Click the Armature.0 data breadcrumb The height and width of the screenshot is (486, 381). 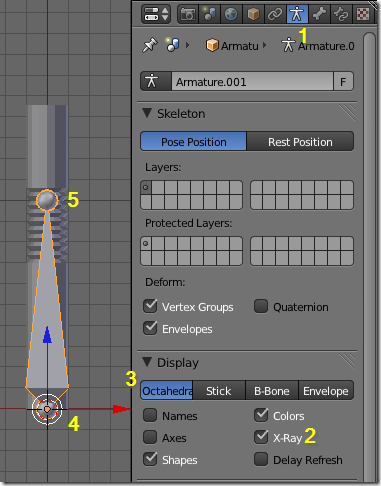tap(318, 46)
